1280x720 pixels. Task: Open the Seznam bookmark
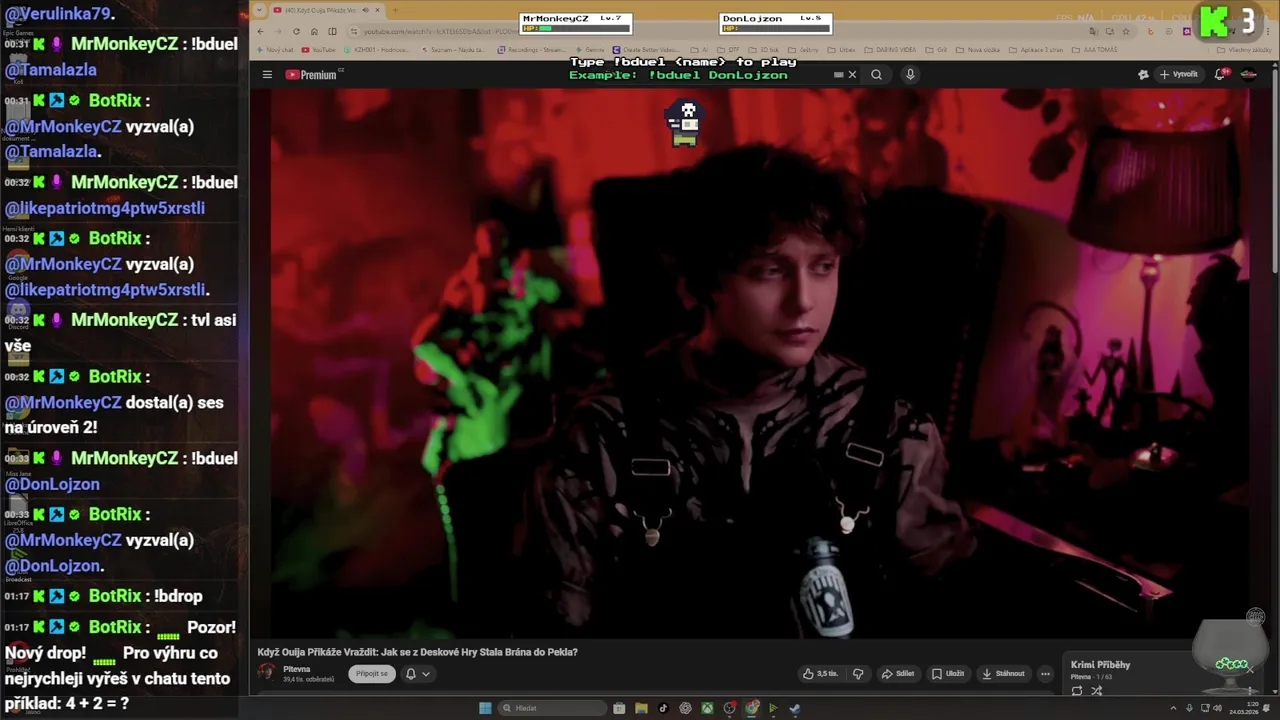click(x=453, y=50)
